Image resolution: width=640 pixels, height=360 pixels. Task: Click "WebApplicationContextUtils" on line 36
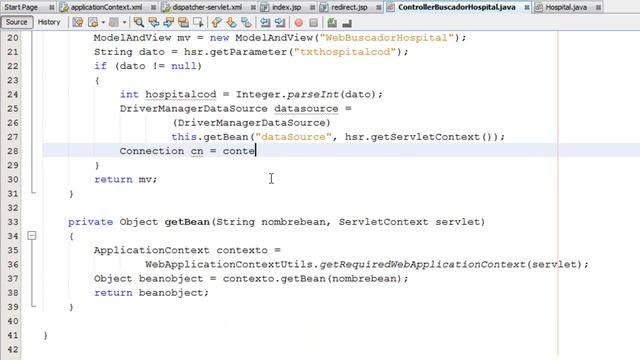[229, 264]
